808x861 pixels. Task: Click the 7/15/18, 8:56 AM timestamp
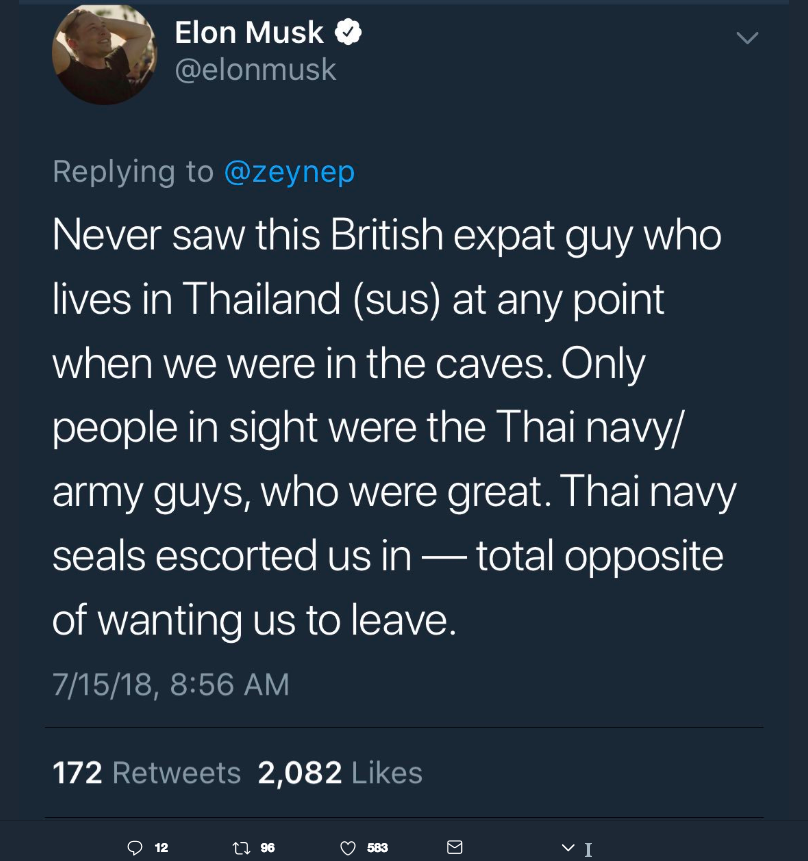pyautogui.click(x=171, y=685)
